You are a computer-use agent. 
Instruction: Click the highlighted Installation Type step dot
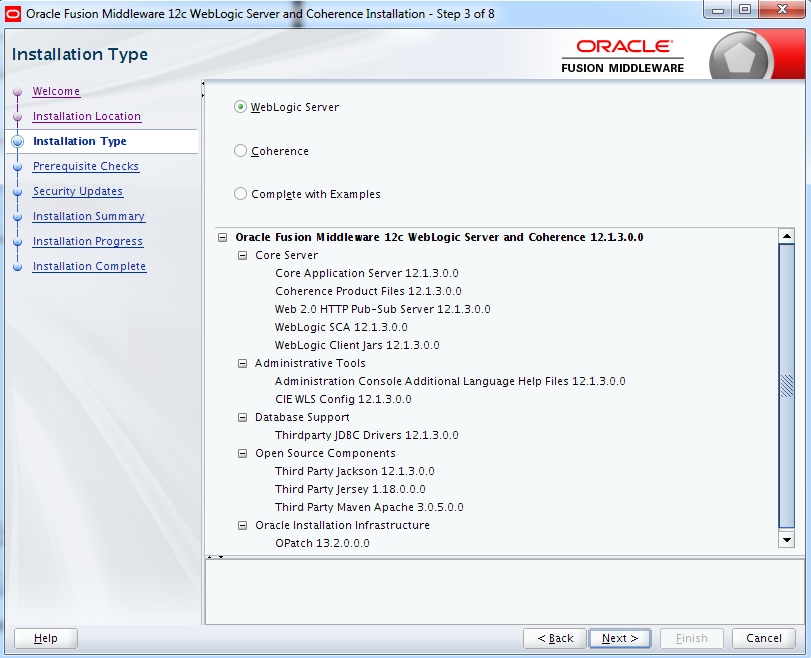pos(17,141)
